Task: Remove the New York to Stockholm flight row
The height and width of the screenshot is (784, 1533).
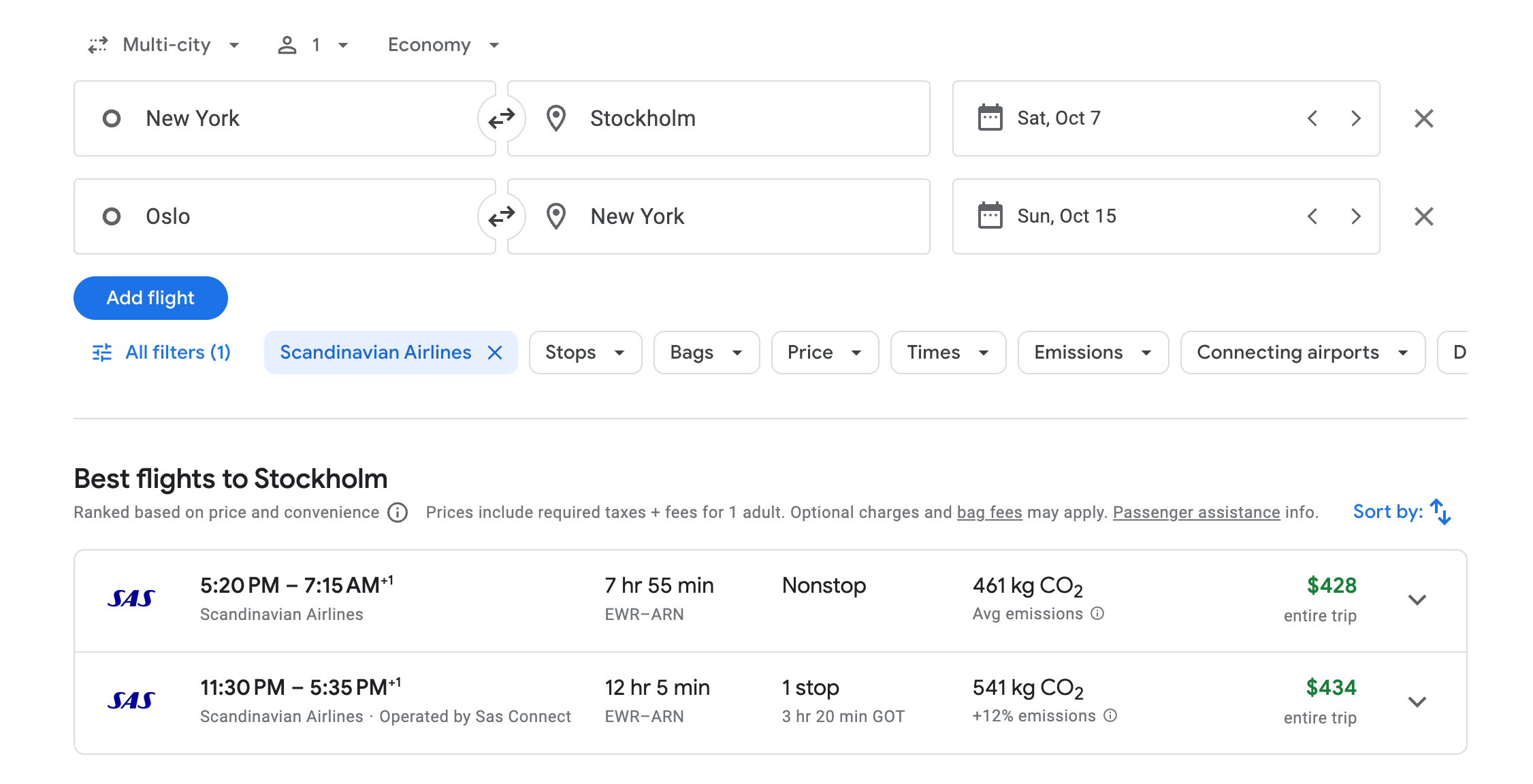Action: [1423, 118]
